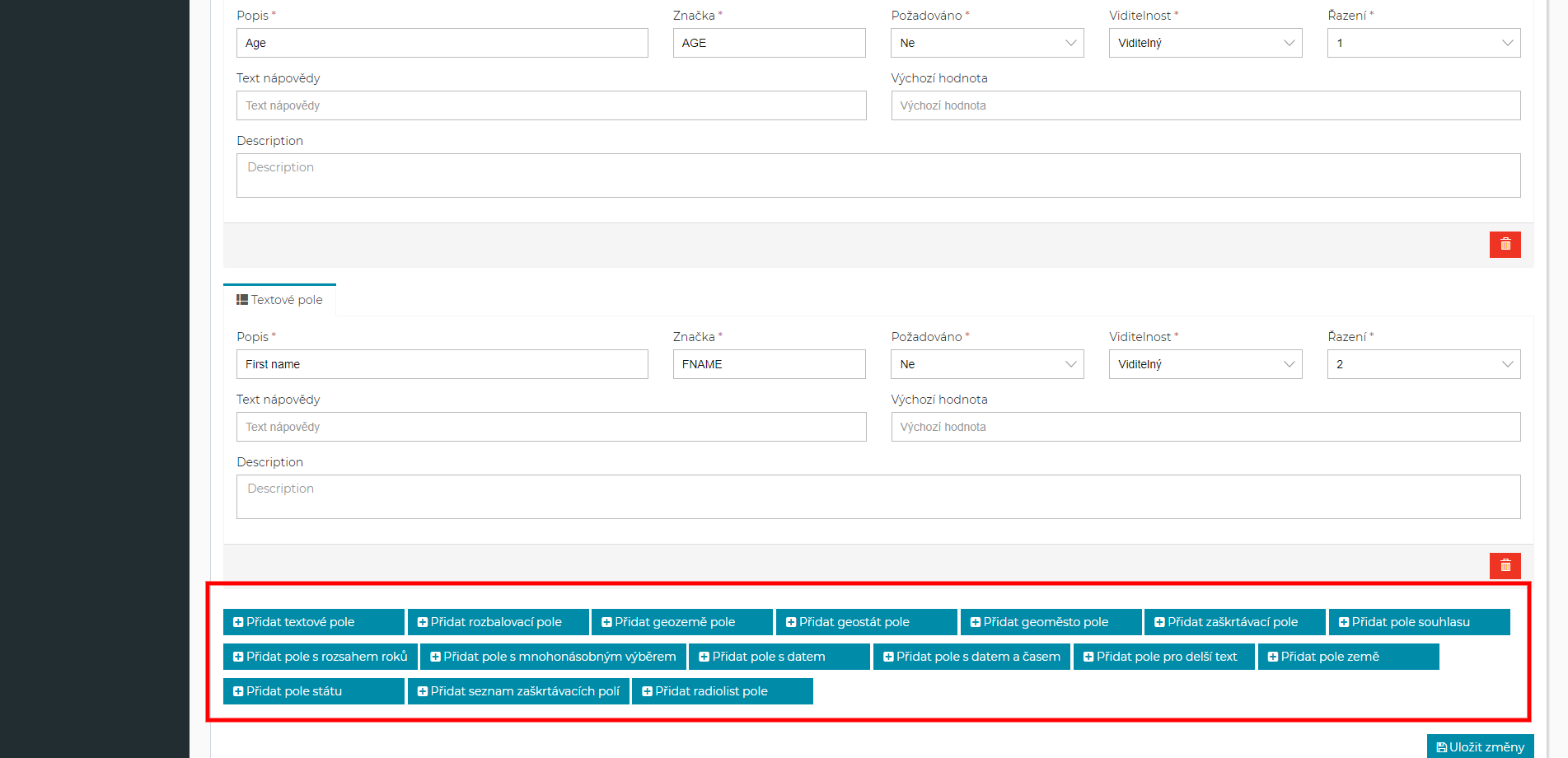Add a geostát pole

pos(867,622)
